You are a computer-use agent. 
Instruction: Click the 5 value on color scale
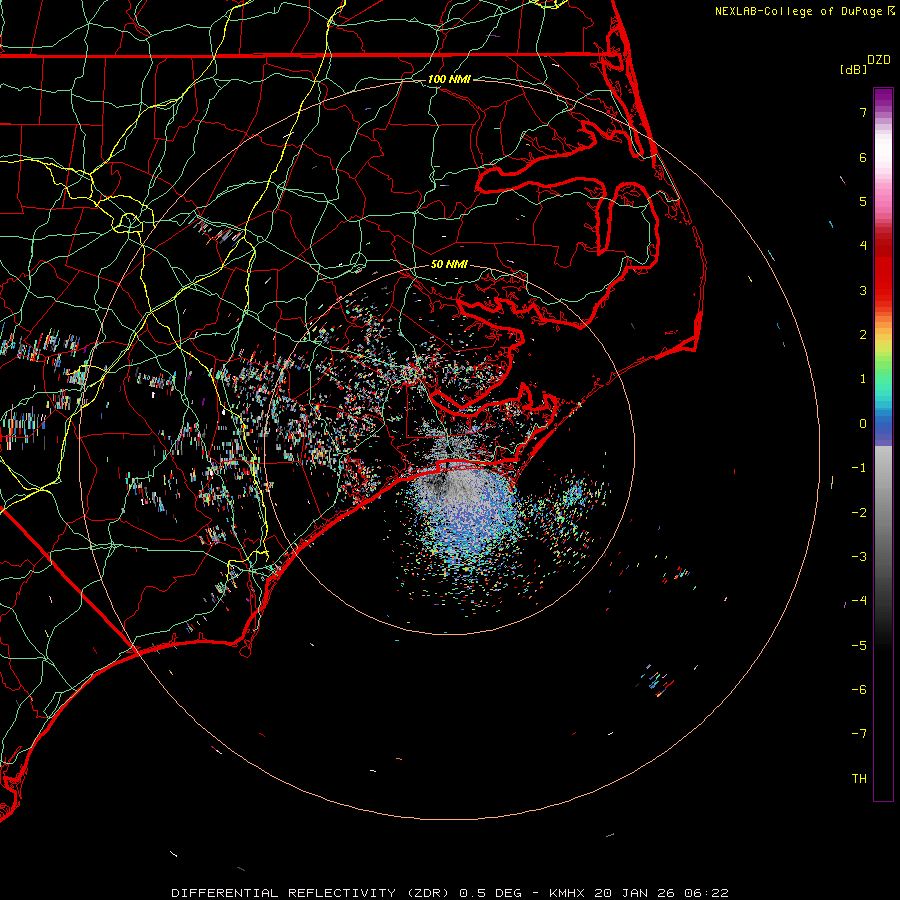863,201
